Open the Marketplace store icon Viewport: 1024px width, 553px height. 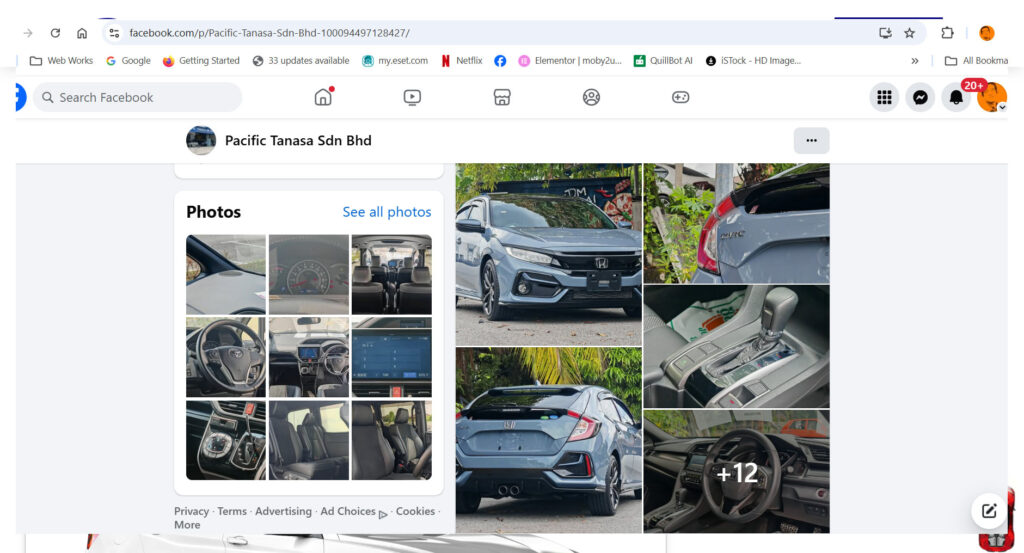(502, 97)
